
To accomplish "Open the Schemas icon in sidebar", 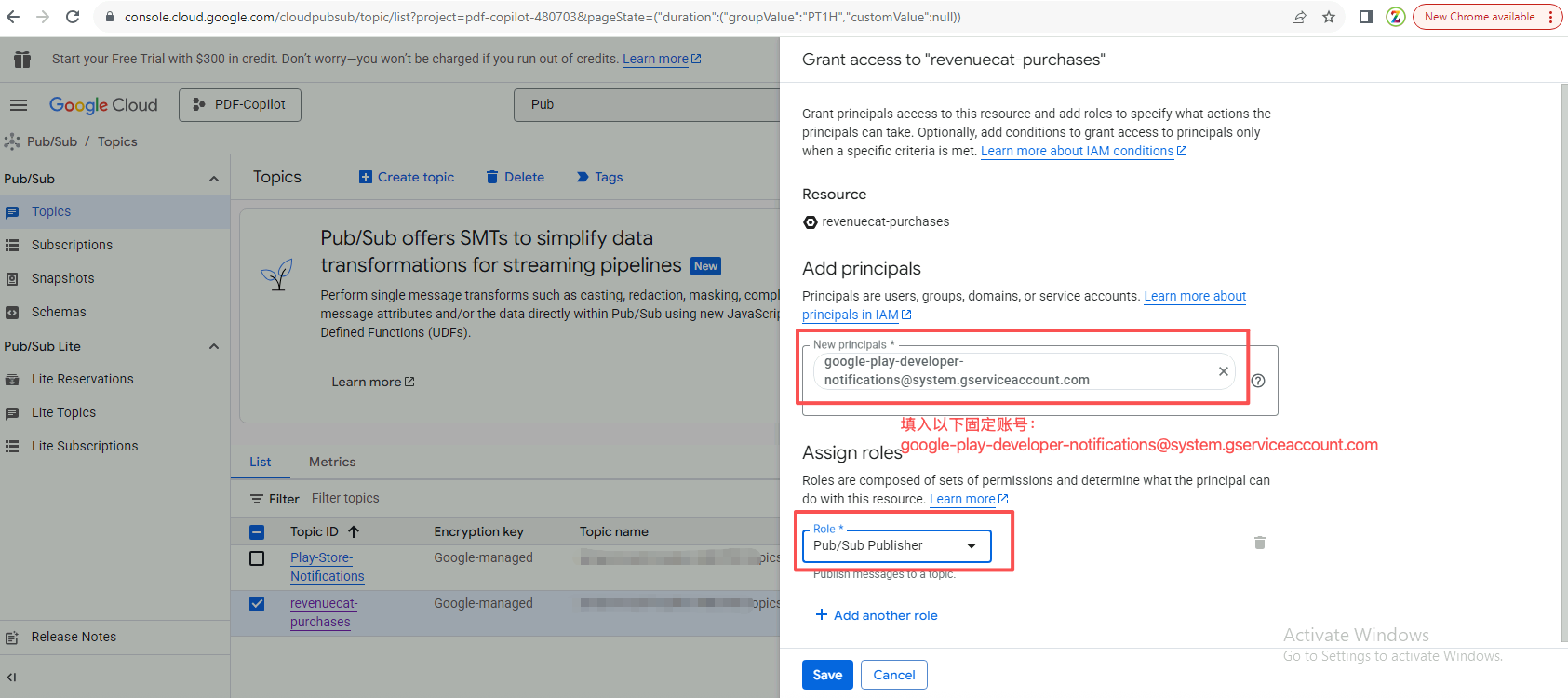I will tap(12, 313).
